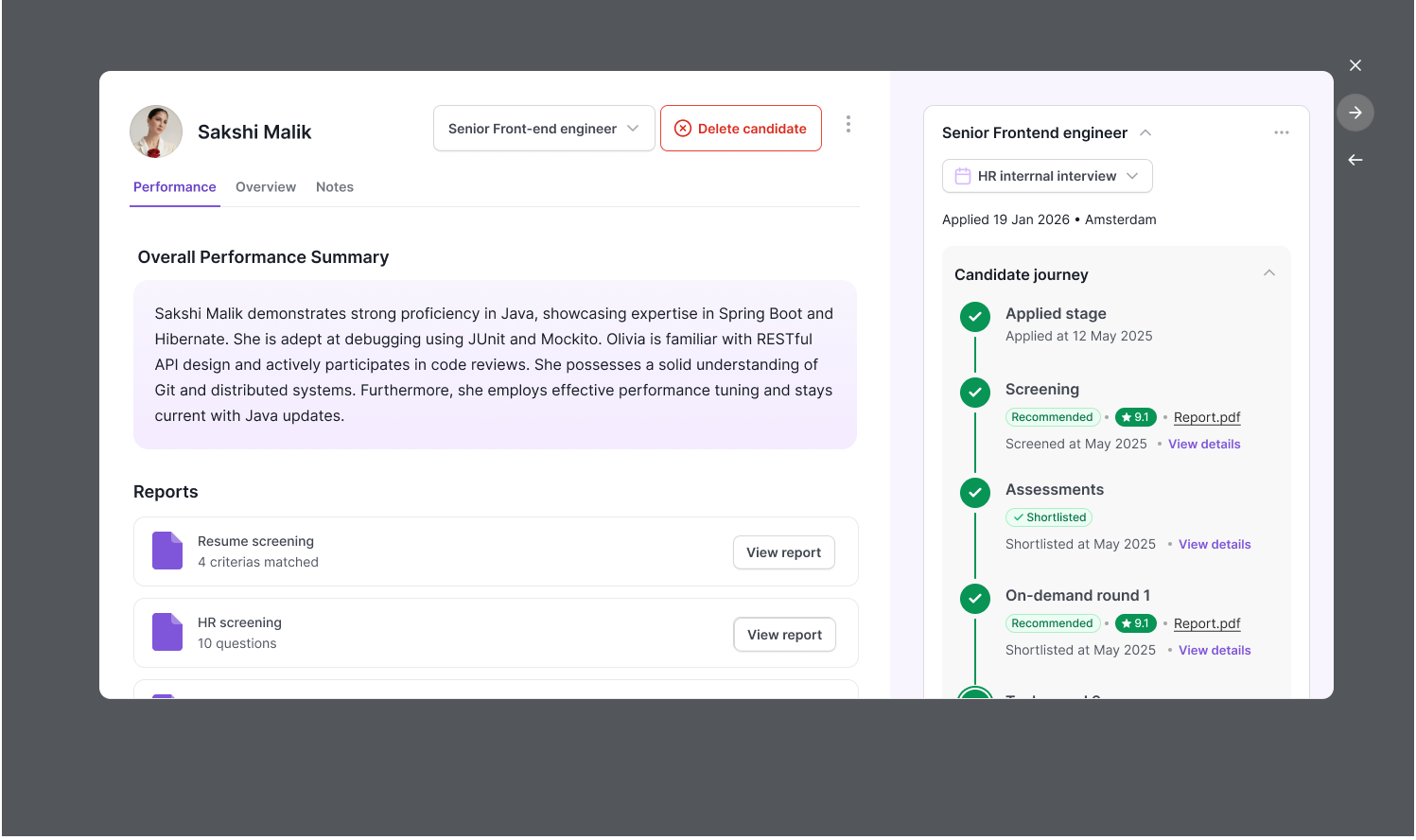Open Report.pdf under Screening

(1207, 417)
